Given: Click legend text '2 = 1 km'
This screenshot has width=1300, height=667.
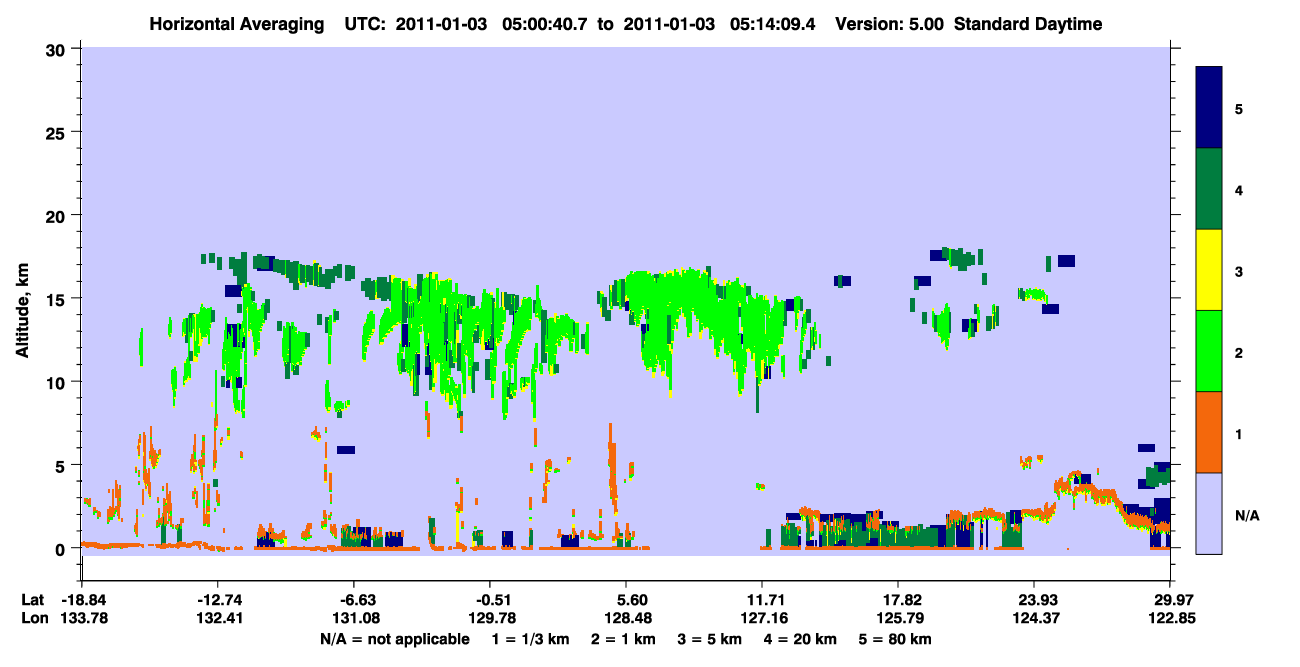Looking at the screenshot, I should (623, 639).
